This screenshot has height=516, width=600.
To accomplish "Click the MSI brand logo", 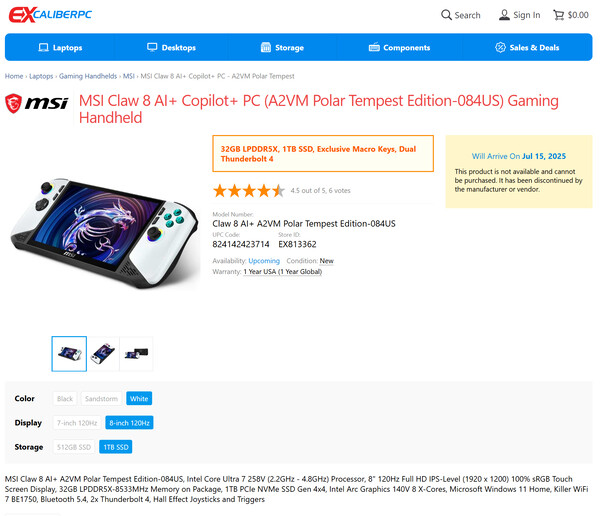I will point(37,103).
